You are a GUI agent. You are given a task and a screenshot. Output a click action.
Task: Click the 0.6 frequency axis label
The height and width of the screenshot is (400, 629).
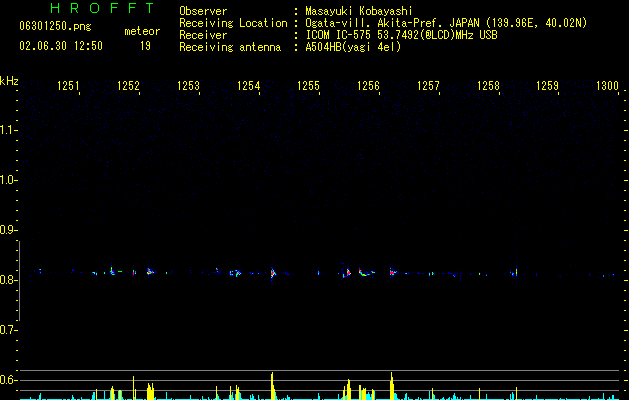pos(8,380)
